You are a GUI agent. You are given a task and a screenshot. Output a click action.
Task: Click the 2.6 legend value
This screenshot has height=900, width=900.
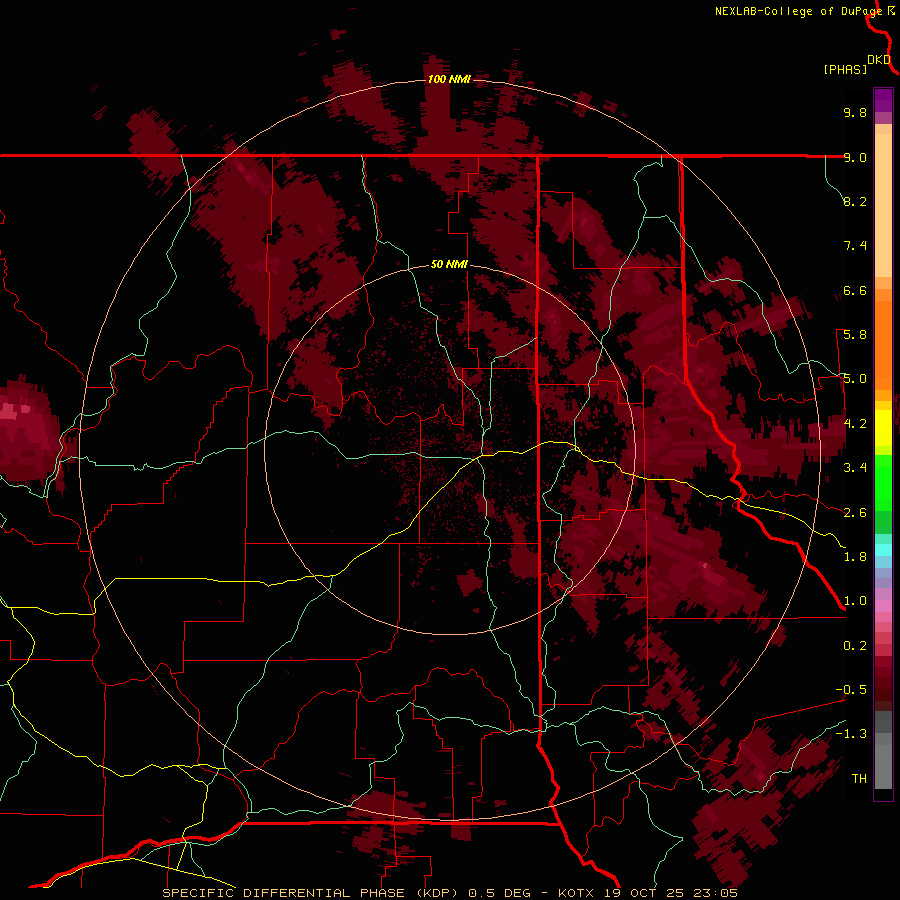[855, 513]
